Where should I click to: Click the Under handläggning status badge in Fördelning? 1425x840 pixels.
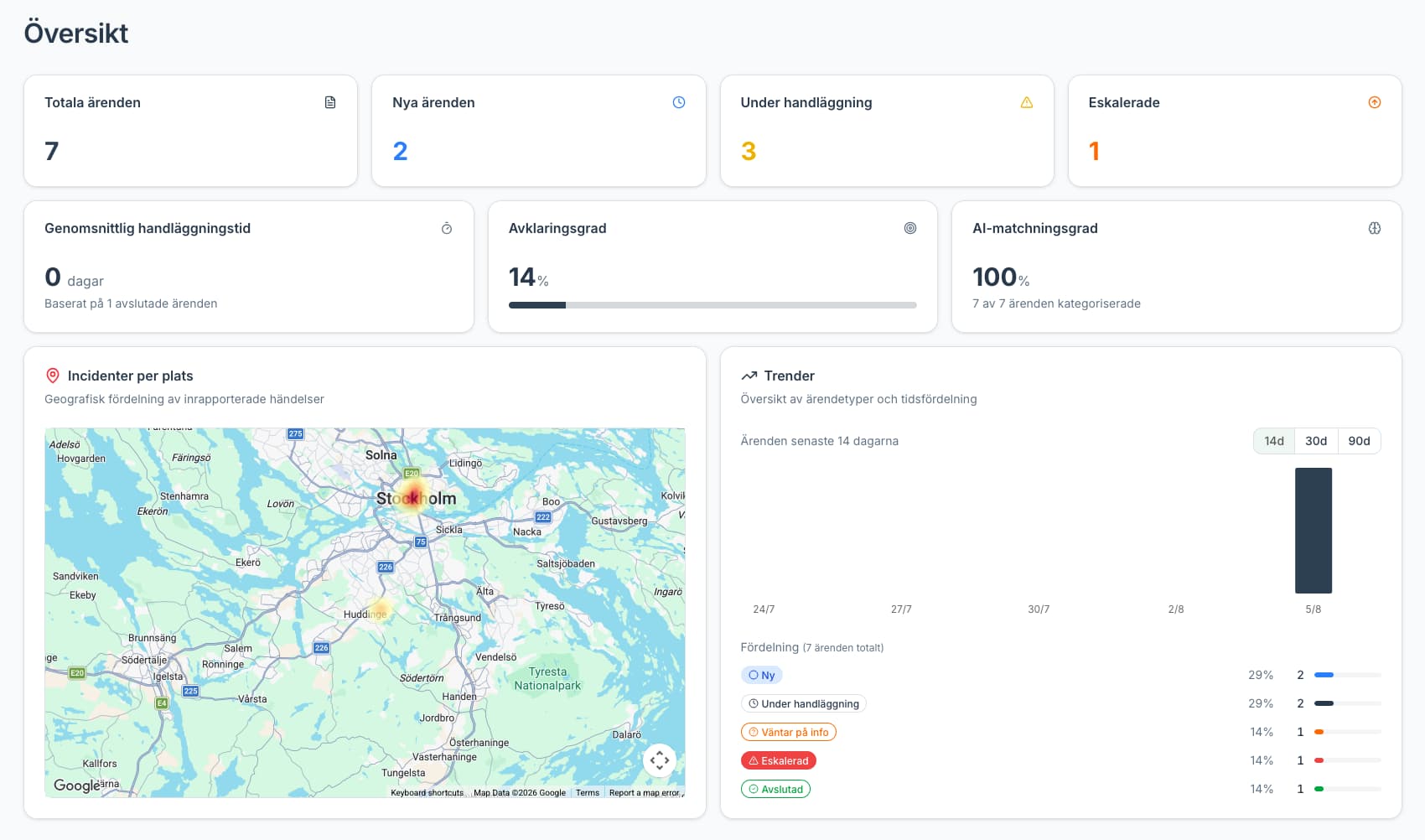(x=804, y=703)
